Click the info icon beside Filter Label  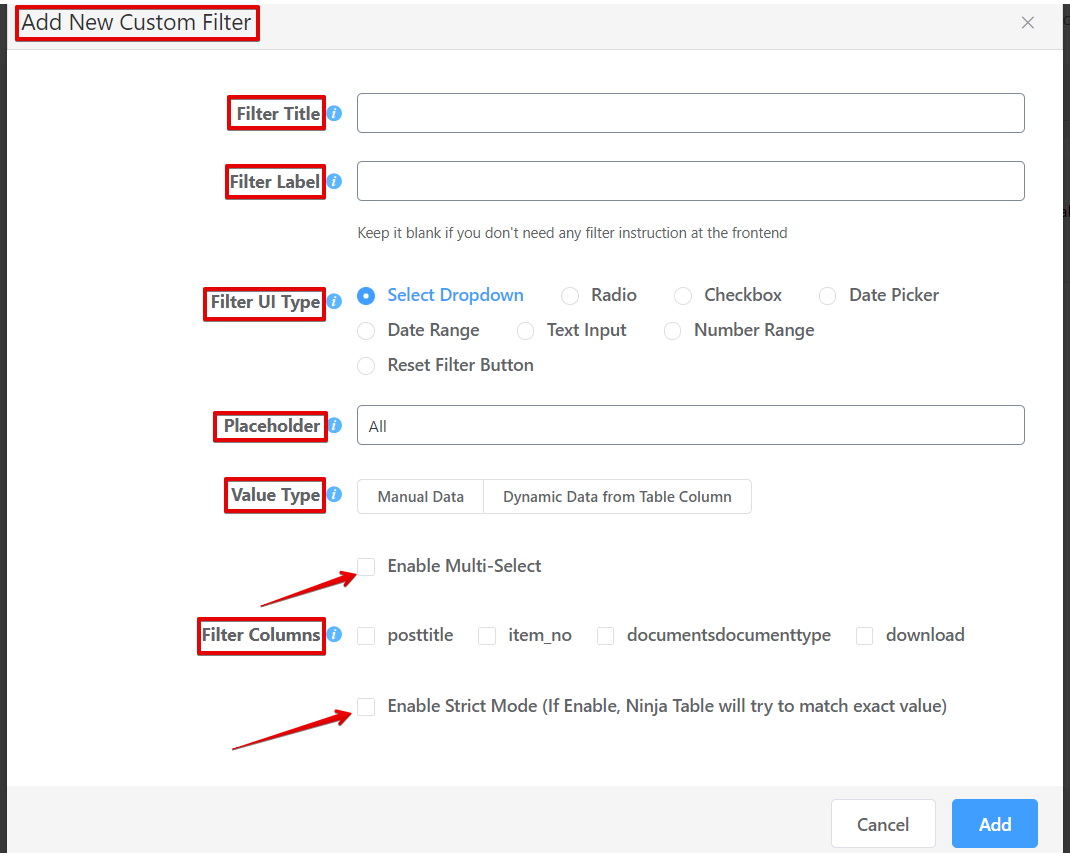tap(334, 182)
